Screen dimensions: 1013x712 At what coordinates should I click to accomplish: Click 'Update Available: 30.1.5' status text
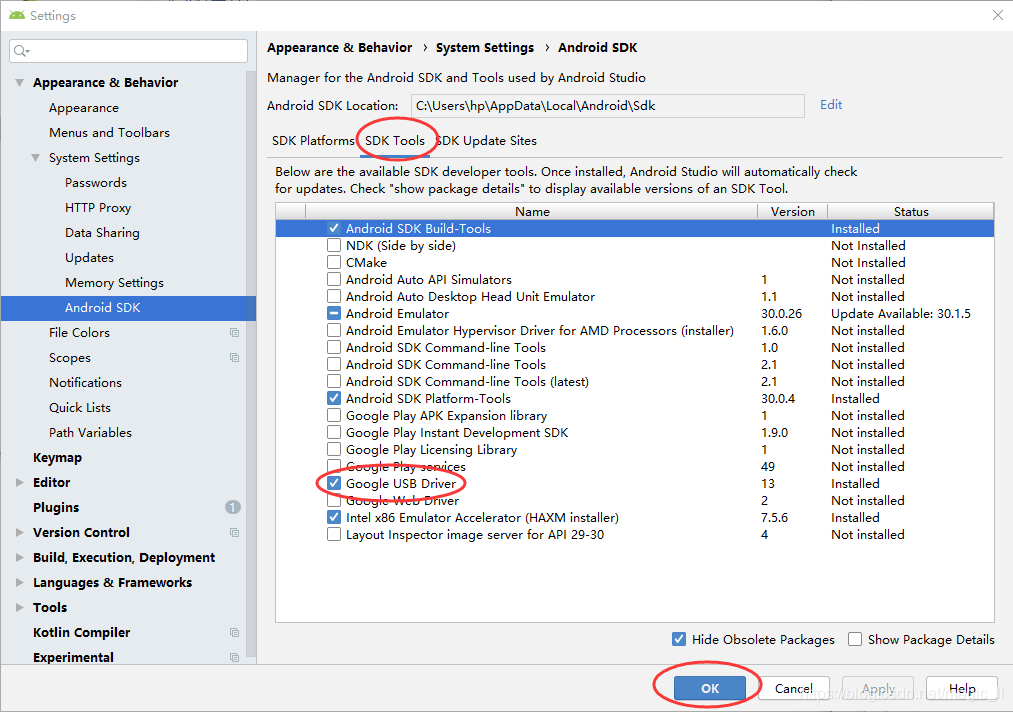click(x=901, y=313)
